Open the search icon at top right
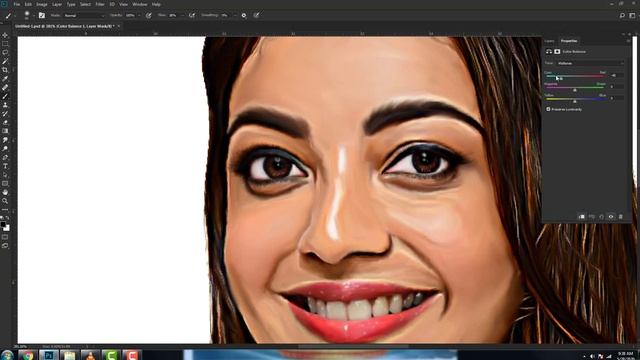 (x=622, y=16)
